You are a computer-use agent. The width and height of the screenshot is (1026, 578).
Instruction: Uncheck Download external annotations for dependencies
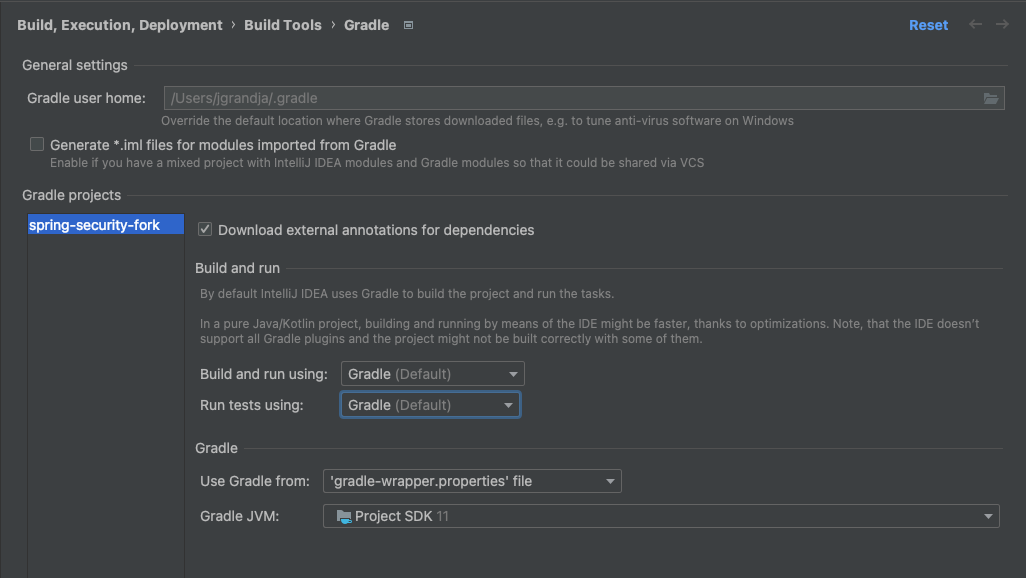205,230
